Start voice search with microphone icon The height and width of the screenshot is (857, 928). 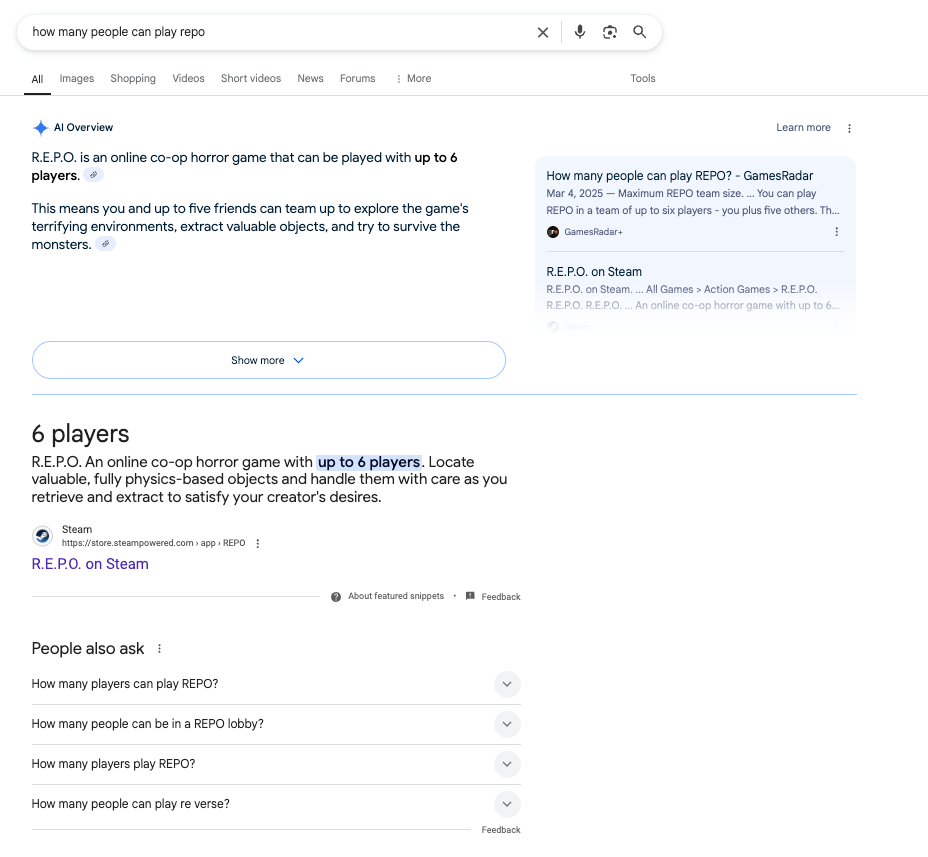click(580, 32)
